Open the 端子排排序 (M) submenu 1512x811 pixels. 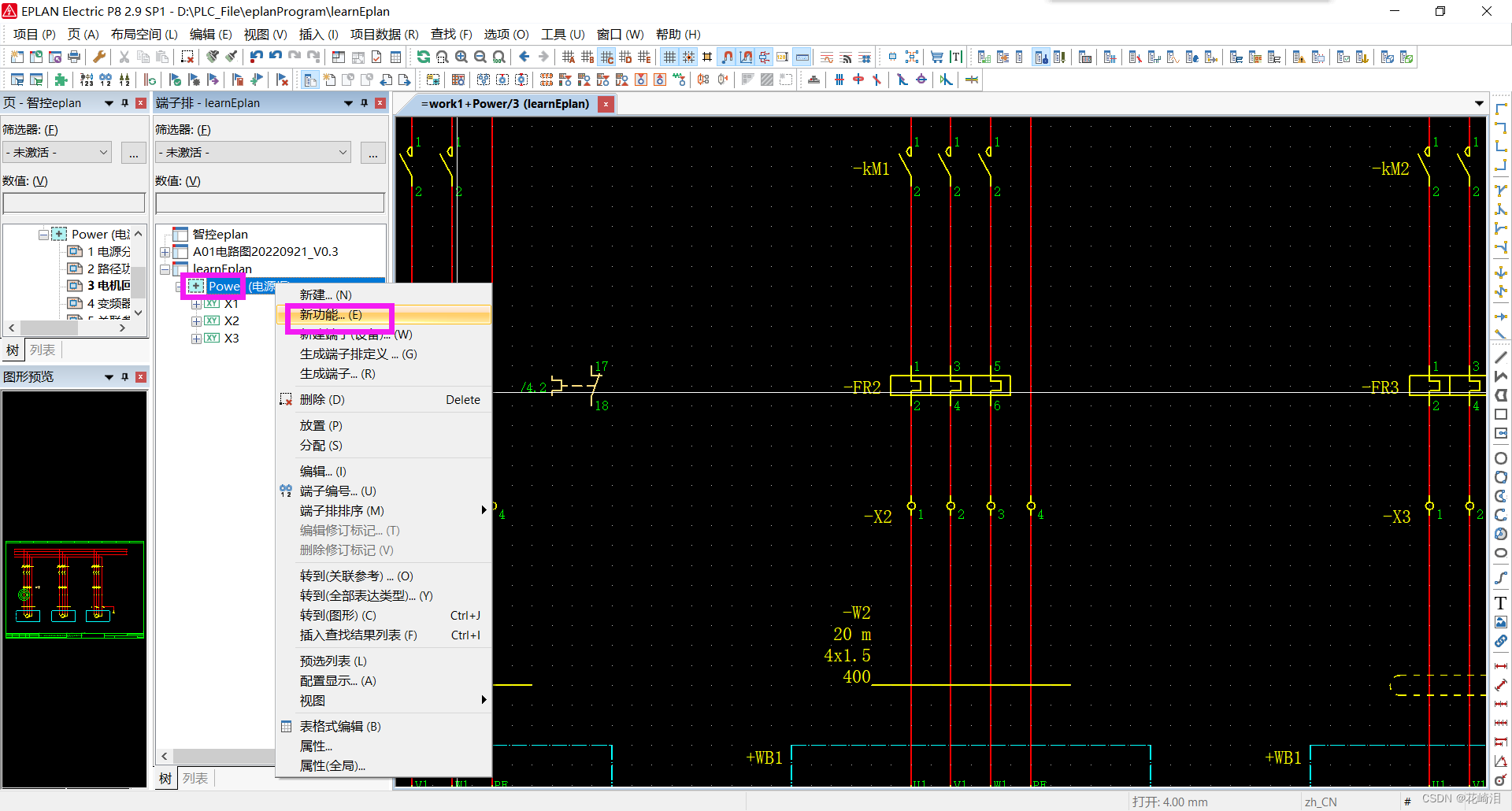coord(384,510)
